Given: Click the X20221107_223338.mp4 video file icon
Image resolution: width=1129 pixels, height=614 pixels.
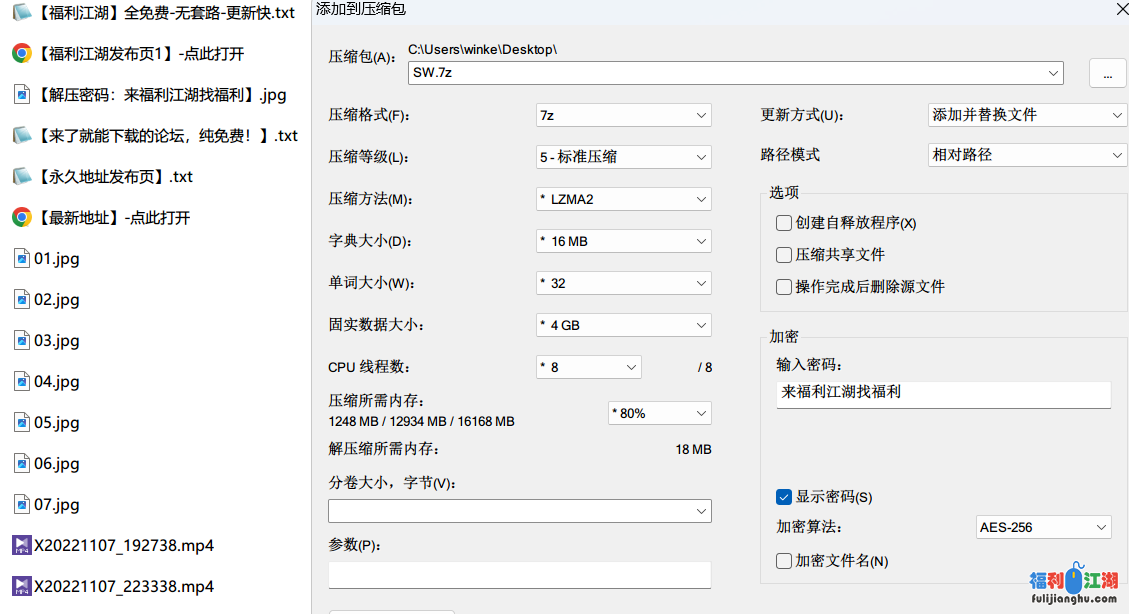Looking at the screenshot, I should click(21, 586).
